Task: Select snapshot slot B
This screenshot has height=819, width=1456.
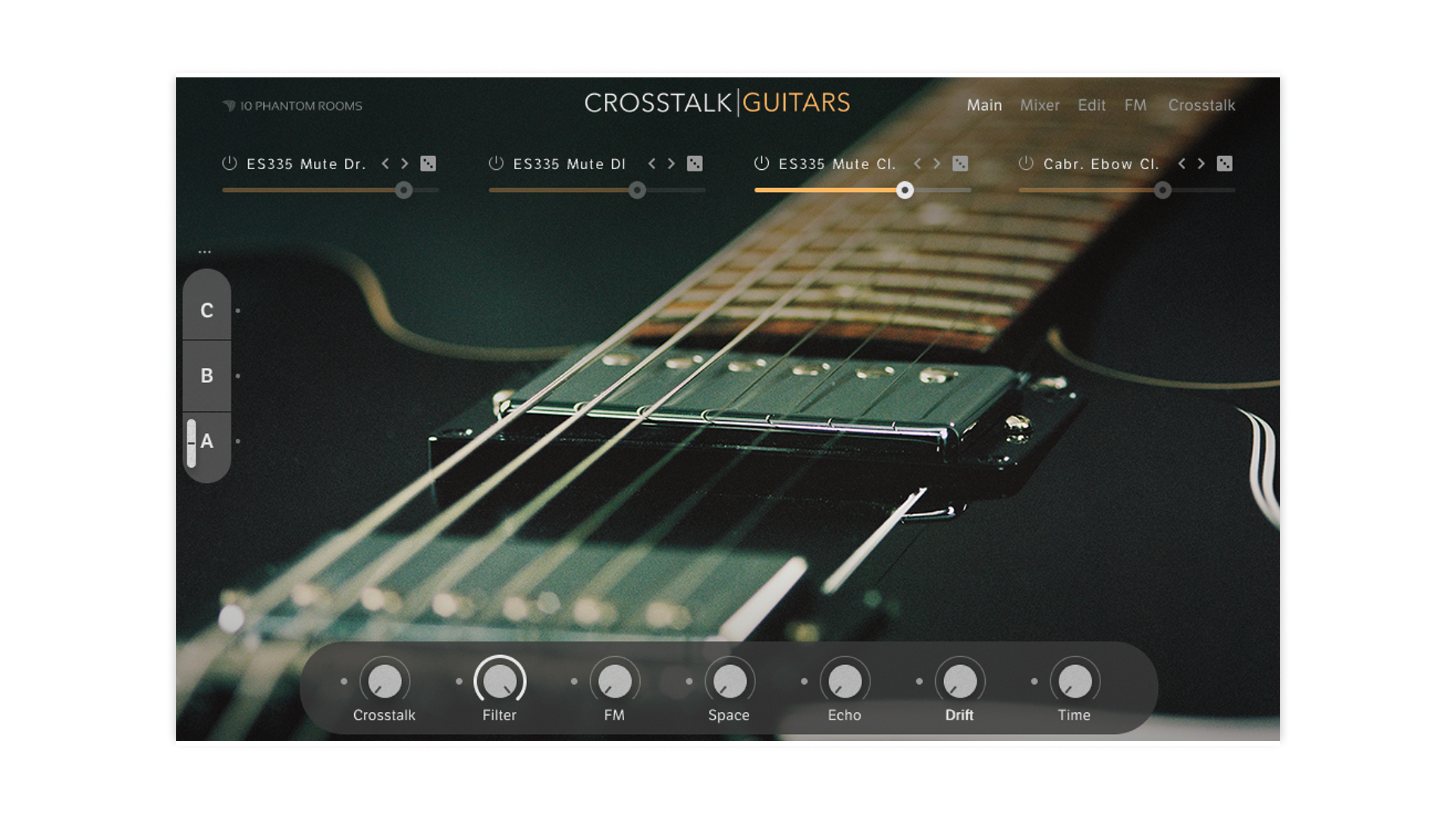Action: coord(206,375)
